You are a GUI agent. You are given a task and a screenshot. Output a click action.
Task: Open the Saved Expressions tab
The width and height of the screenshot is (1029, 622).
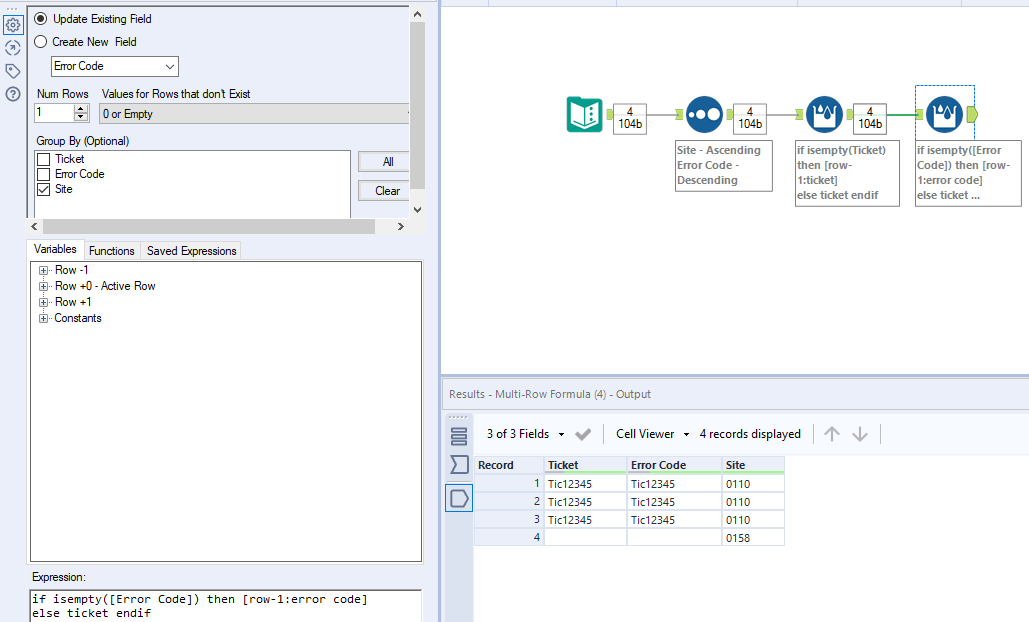click(x=191, y=251)
